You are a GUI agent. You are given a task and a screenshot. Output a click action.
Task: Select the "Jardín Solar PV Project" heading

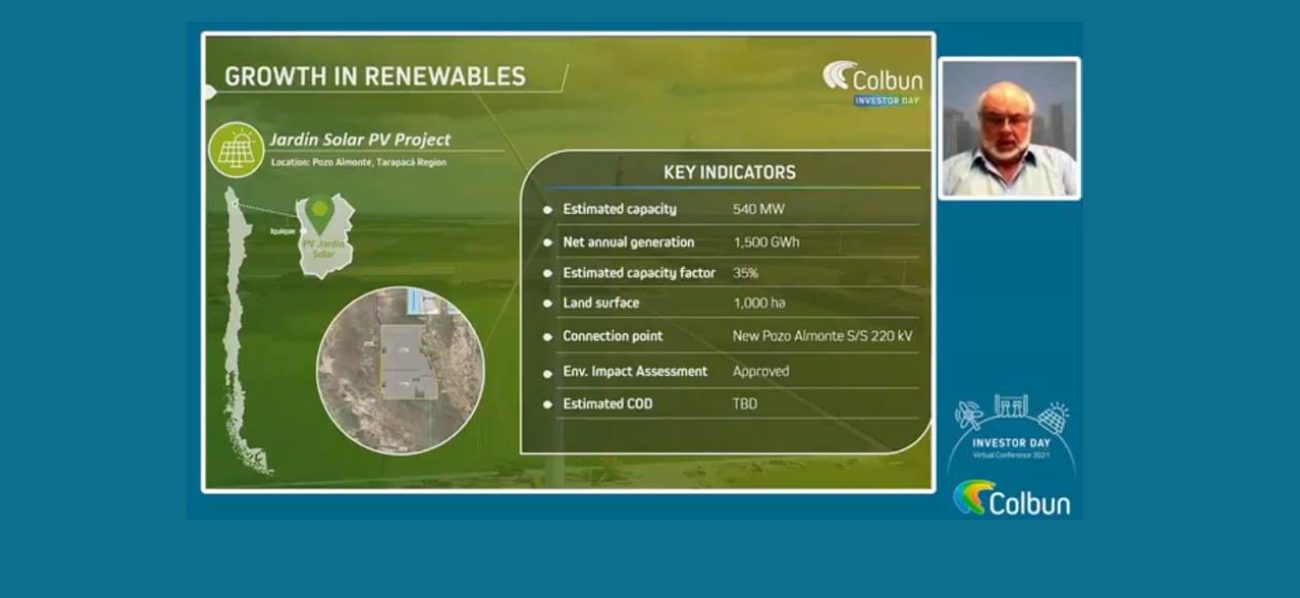[360, 140]
